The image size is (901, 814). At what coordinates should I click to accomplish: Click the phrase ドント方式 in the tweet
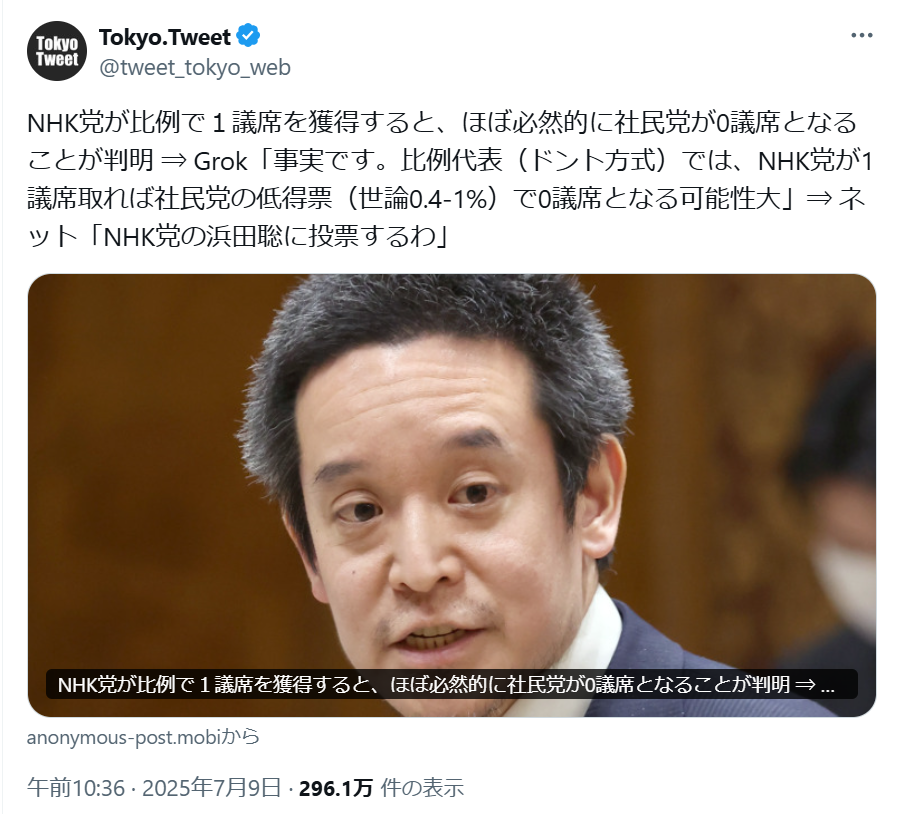pyautogui.click(x=592, y=161)
